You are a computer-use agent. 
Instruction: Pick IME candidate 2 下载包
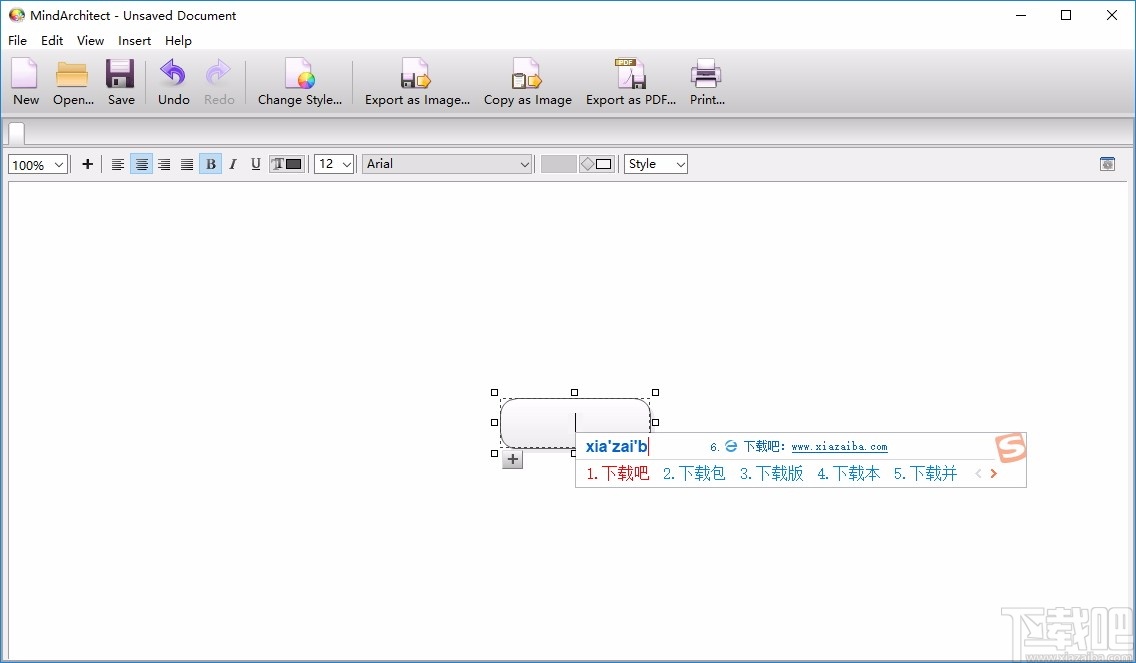pyautogui.click(x=694, y=473)
